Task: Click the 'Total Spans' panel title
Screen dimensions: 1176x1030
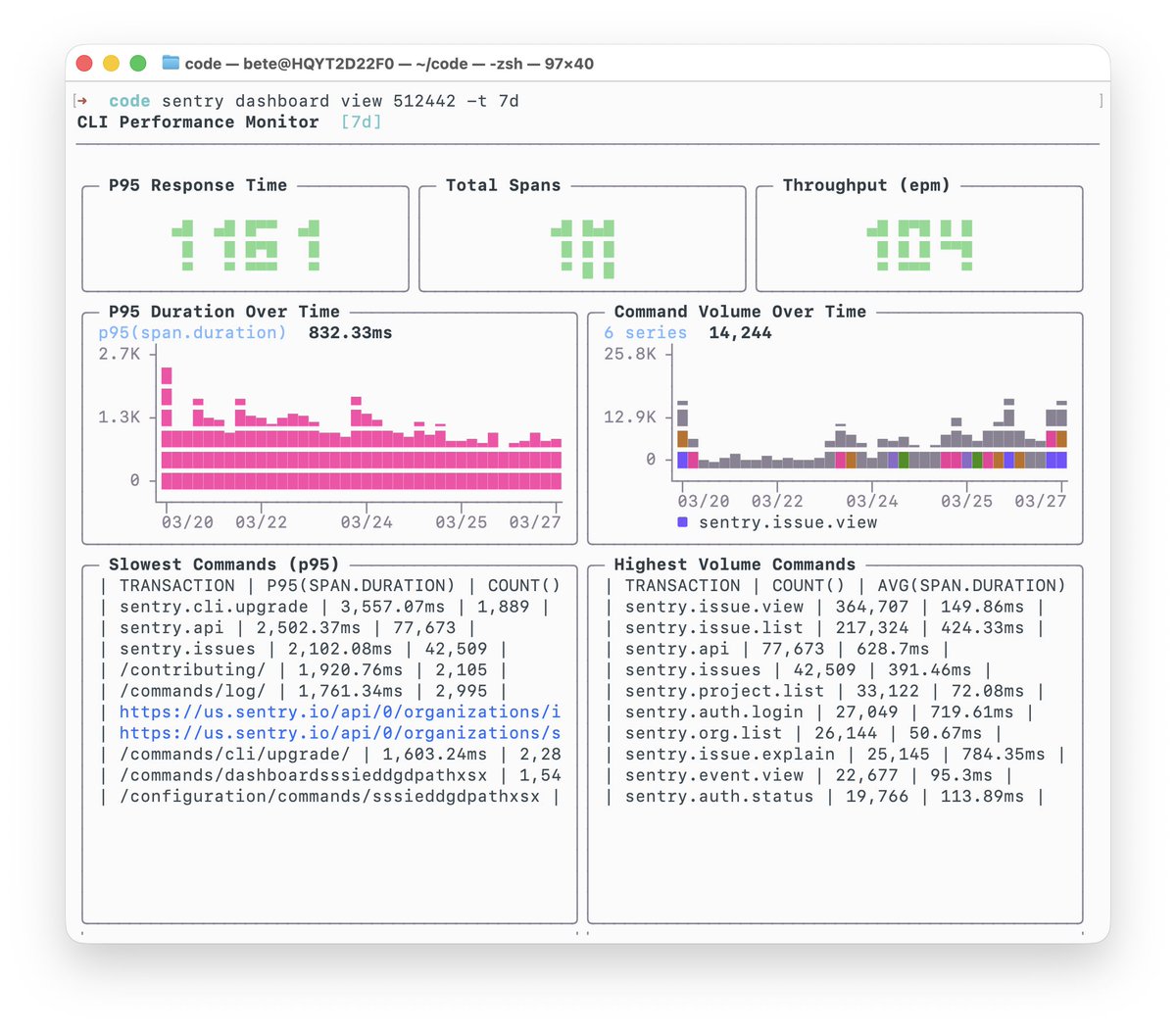Action: (x=504, y=185)
